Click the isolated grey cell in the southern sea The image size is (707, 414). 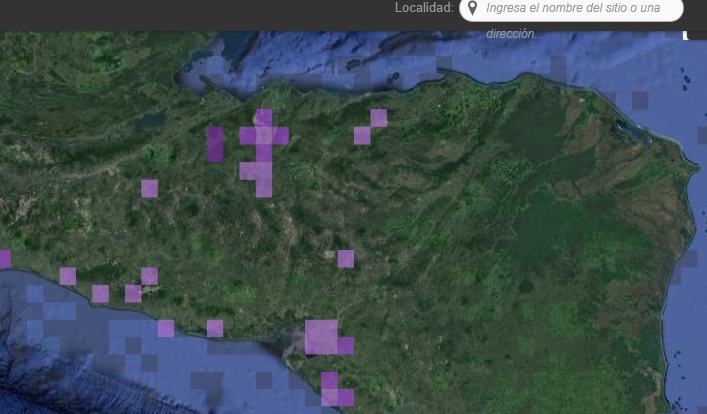tap(264, 380)
